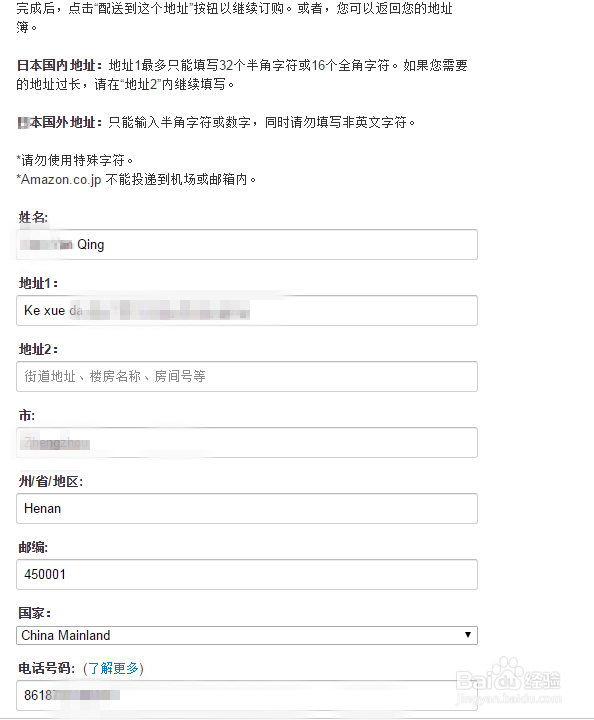Focus the 地址1 field containing Ke xue
594x720 pixels.
(x=247, y=310)
